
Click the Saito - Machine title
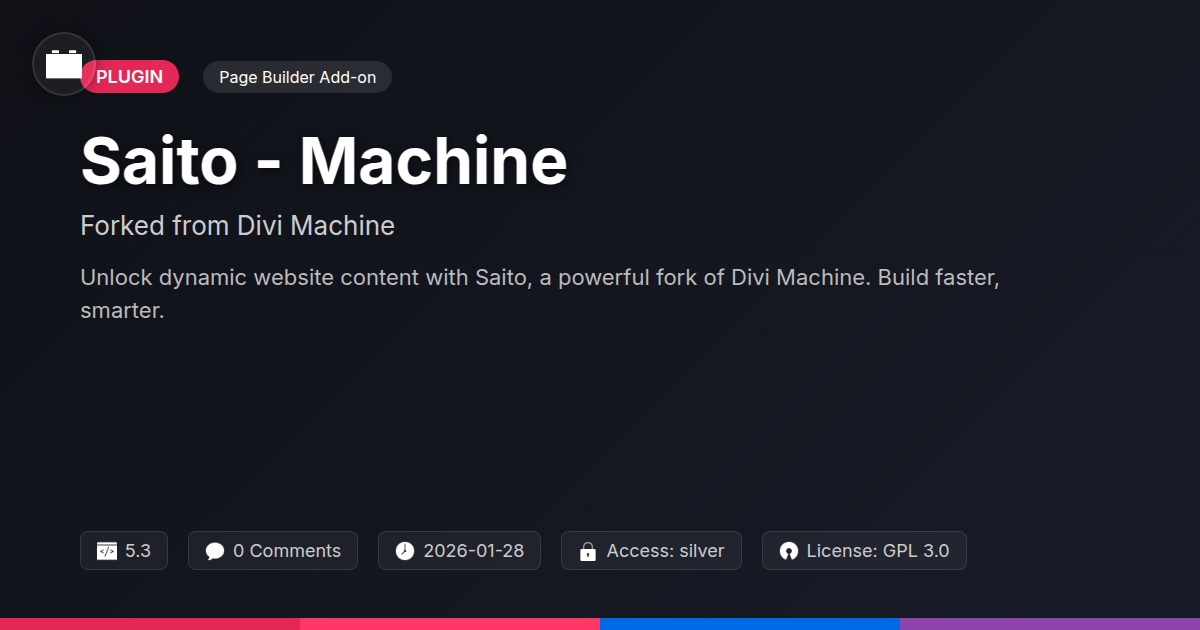pos(324,161)
